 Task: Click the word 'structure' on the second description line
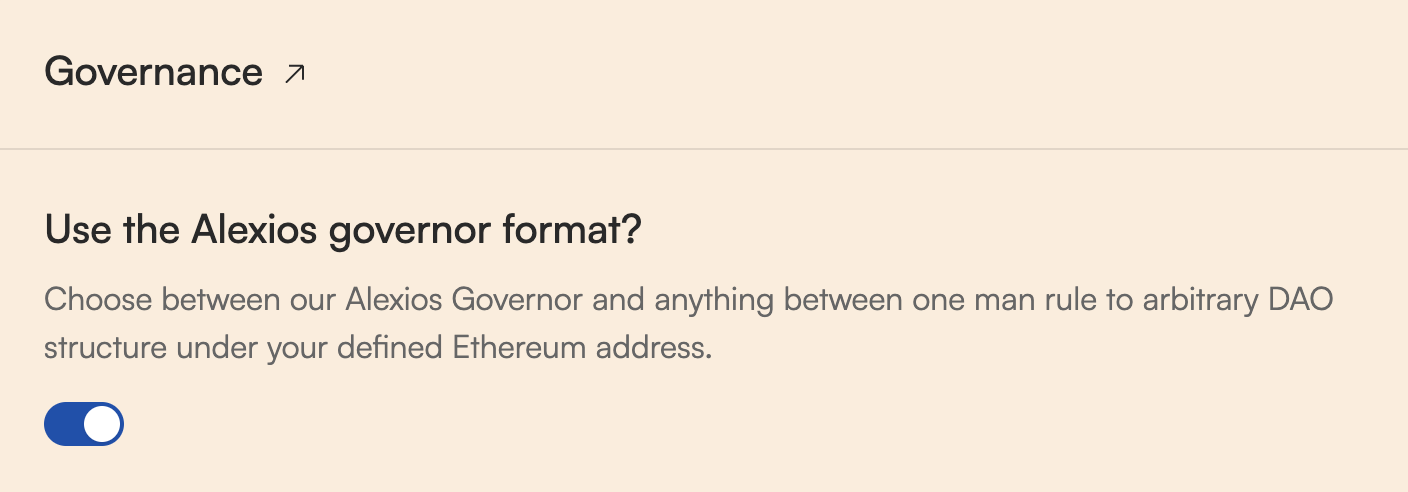tap(103, 349)
